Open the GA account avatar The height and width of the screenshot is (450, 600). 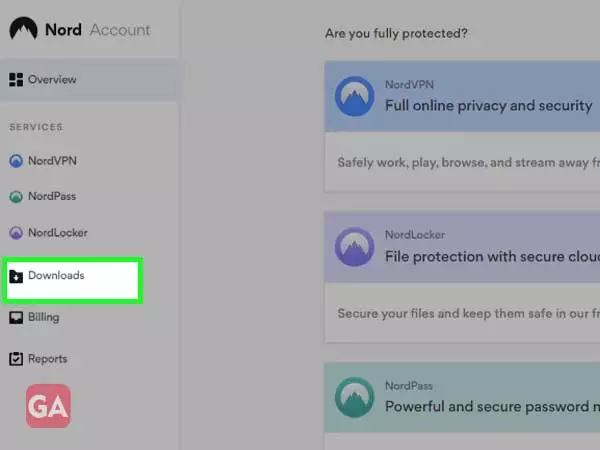48,406
